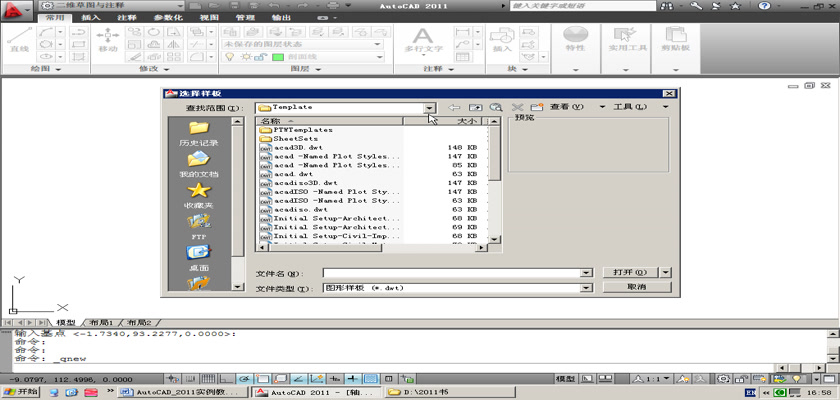This screenshot has height=400, width=840.
Task: Expand the look-in Template folder dropdown
Action: (x=429, y=107)
